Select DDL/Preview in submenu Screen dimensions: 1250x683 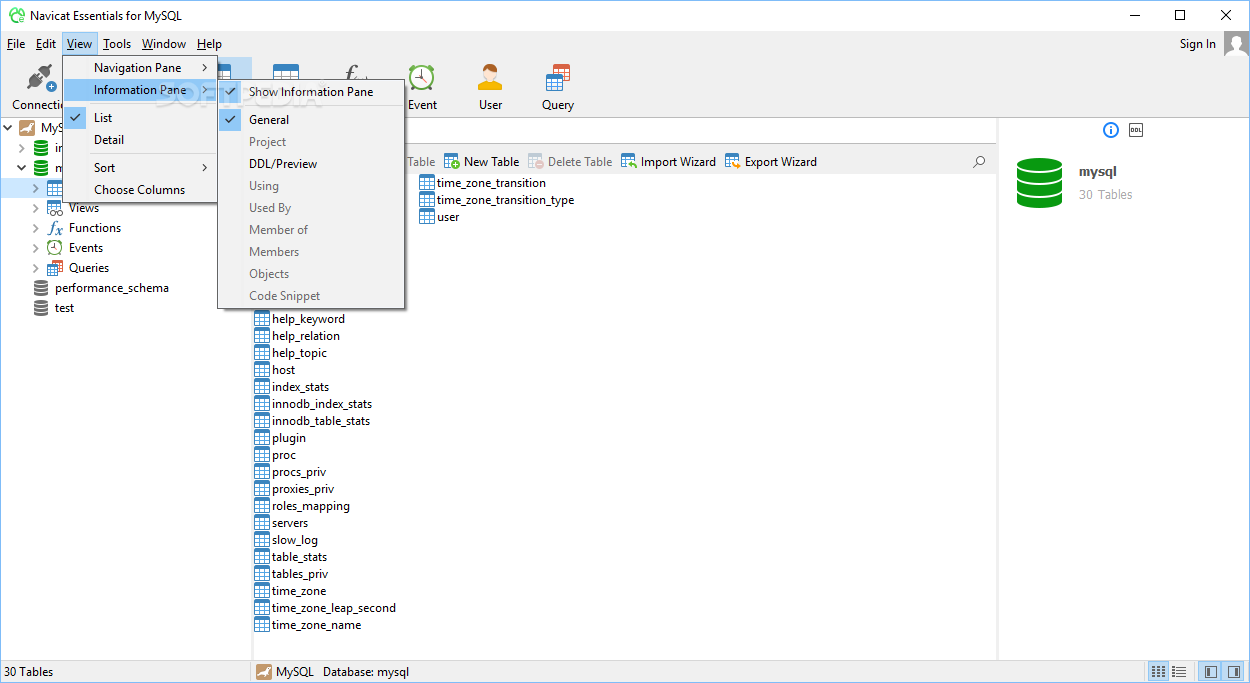click(311, 164)
